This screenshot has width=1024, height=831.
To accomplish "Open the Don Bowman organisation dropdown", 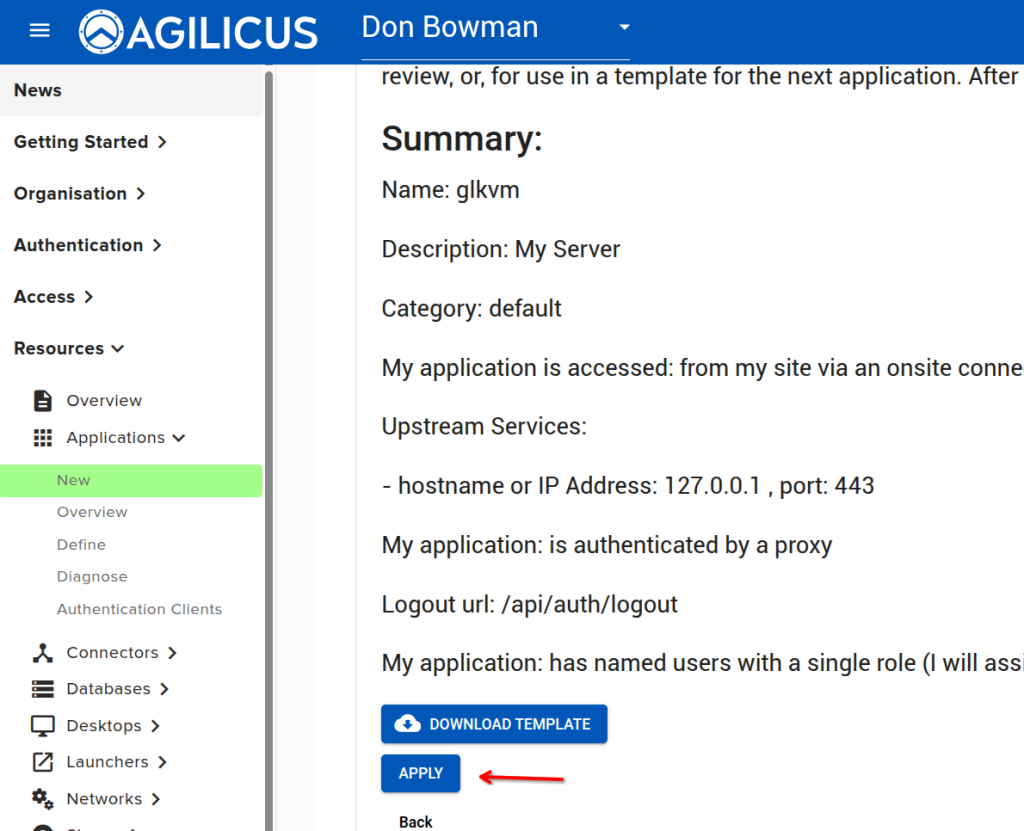I will click(624, 28).
